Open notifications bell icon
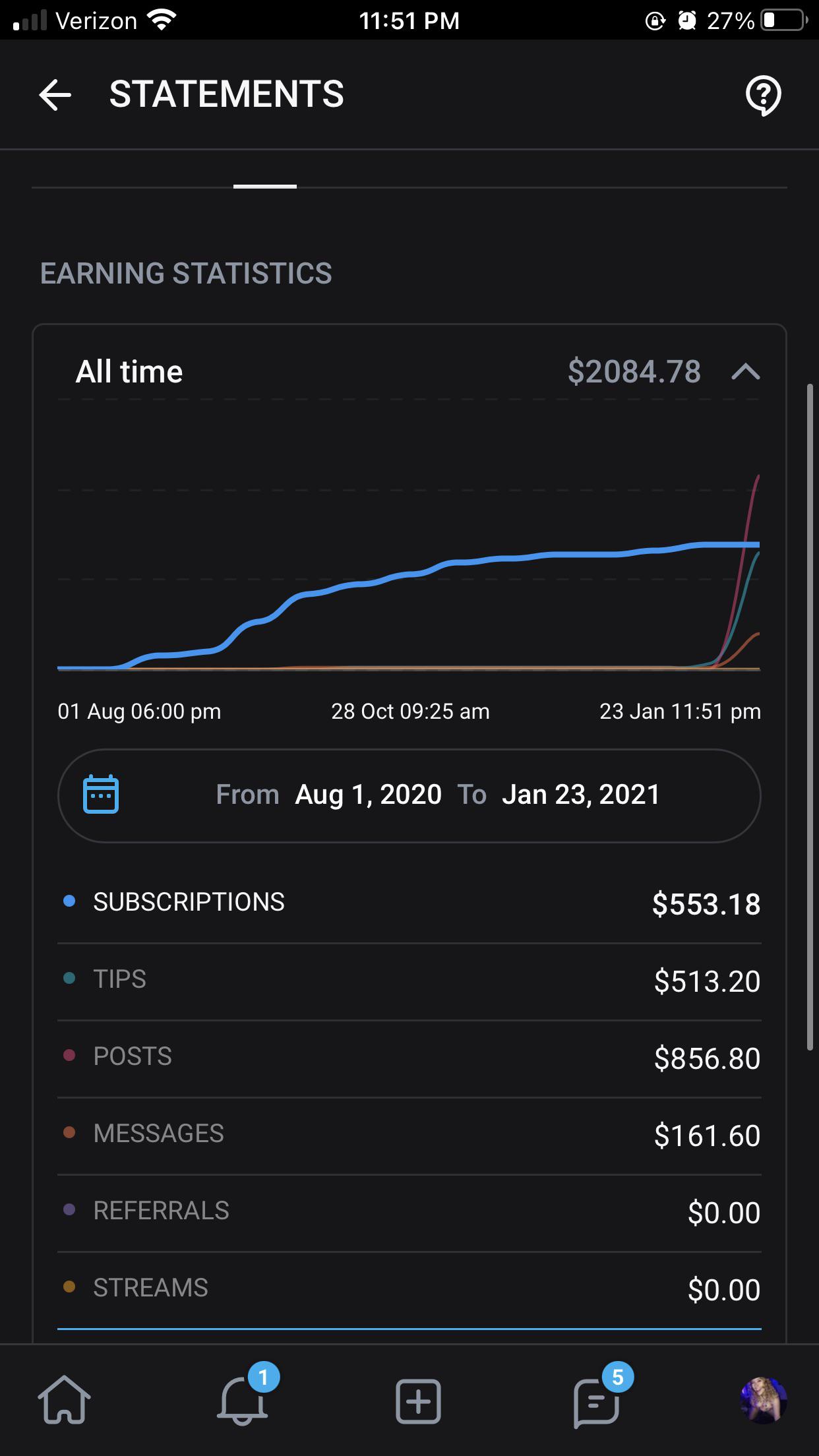Image resolution: width=819 pixels, height=1456 pixels. click(x=243, y=1399)
